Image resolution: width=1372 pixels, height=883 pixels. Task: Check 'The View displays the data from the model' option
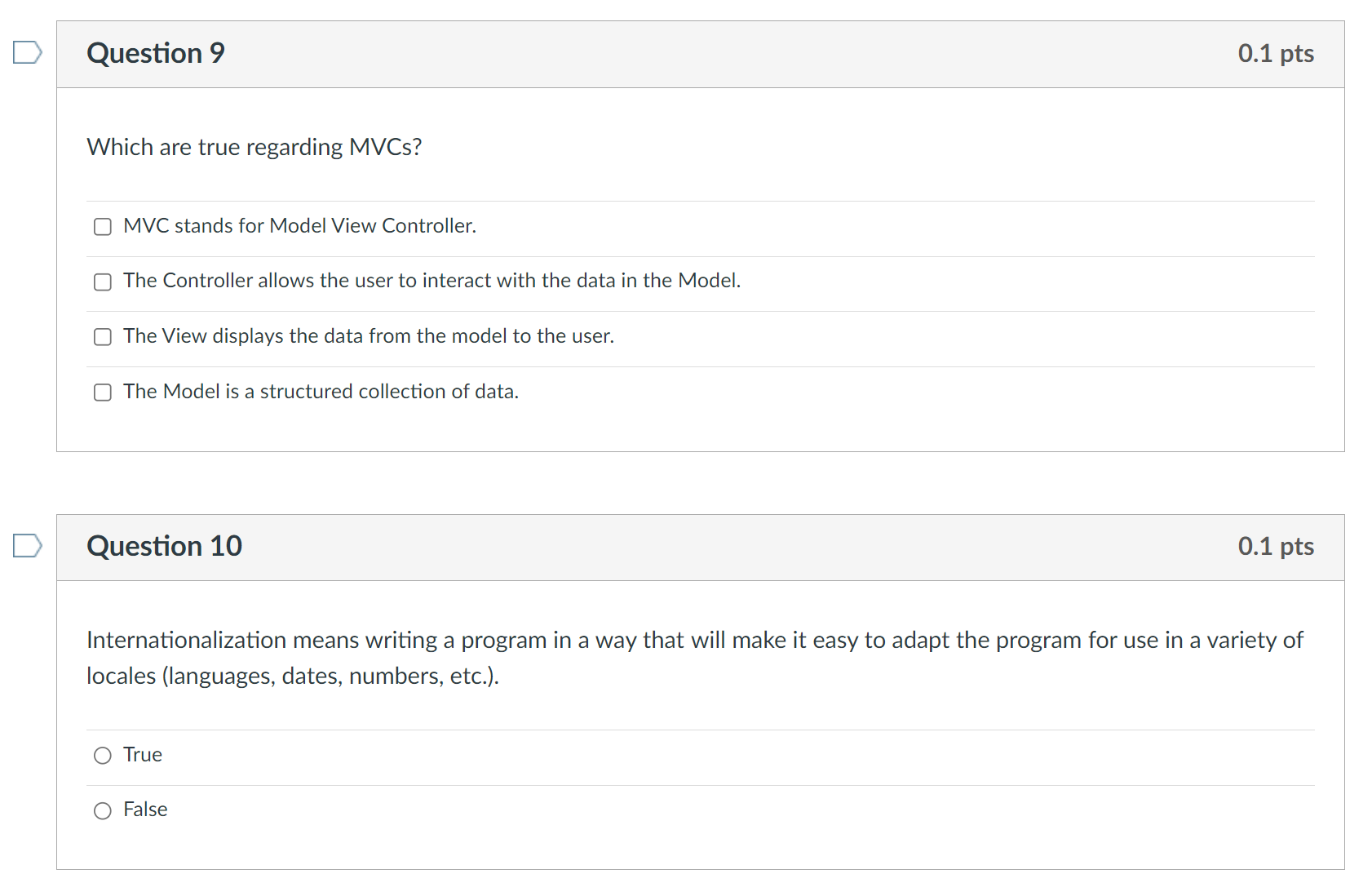[102, 336]
